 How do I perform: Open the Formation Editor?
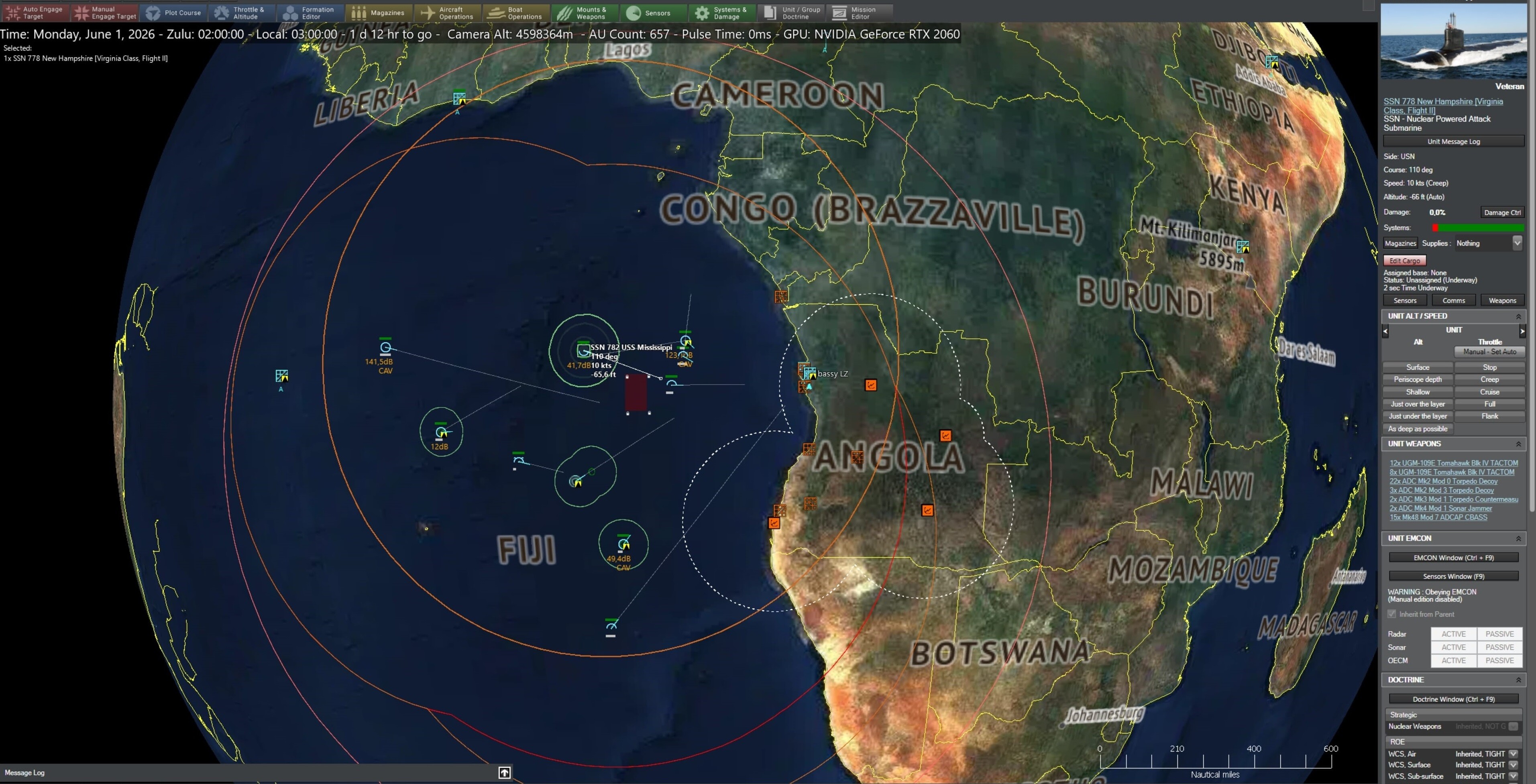click(x=310, y=12)
